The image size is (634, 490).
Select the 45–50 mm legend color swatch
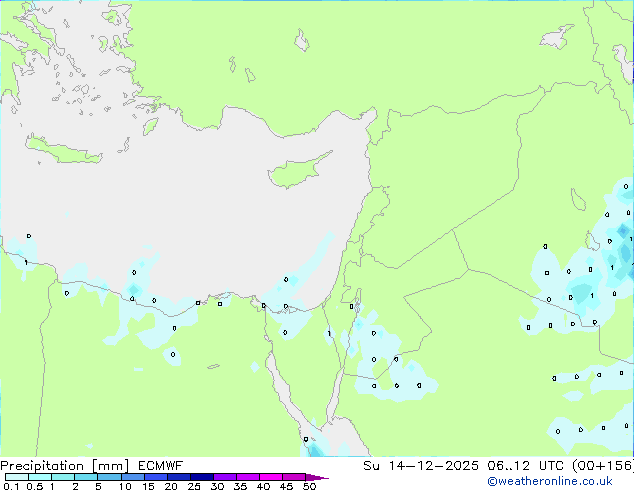[x=294, y=477]
